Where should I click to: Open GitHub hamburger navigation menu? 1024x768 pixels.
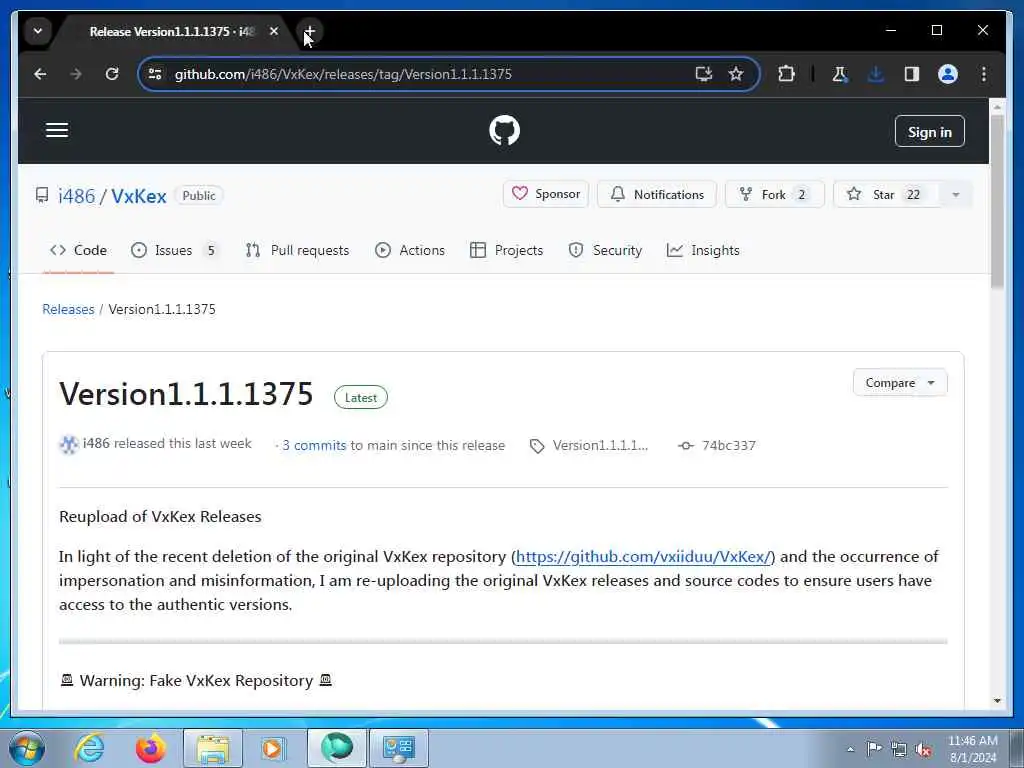(57, 131)
